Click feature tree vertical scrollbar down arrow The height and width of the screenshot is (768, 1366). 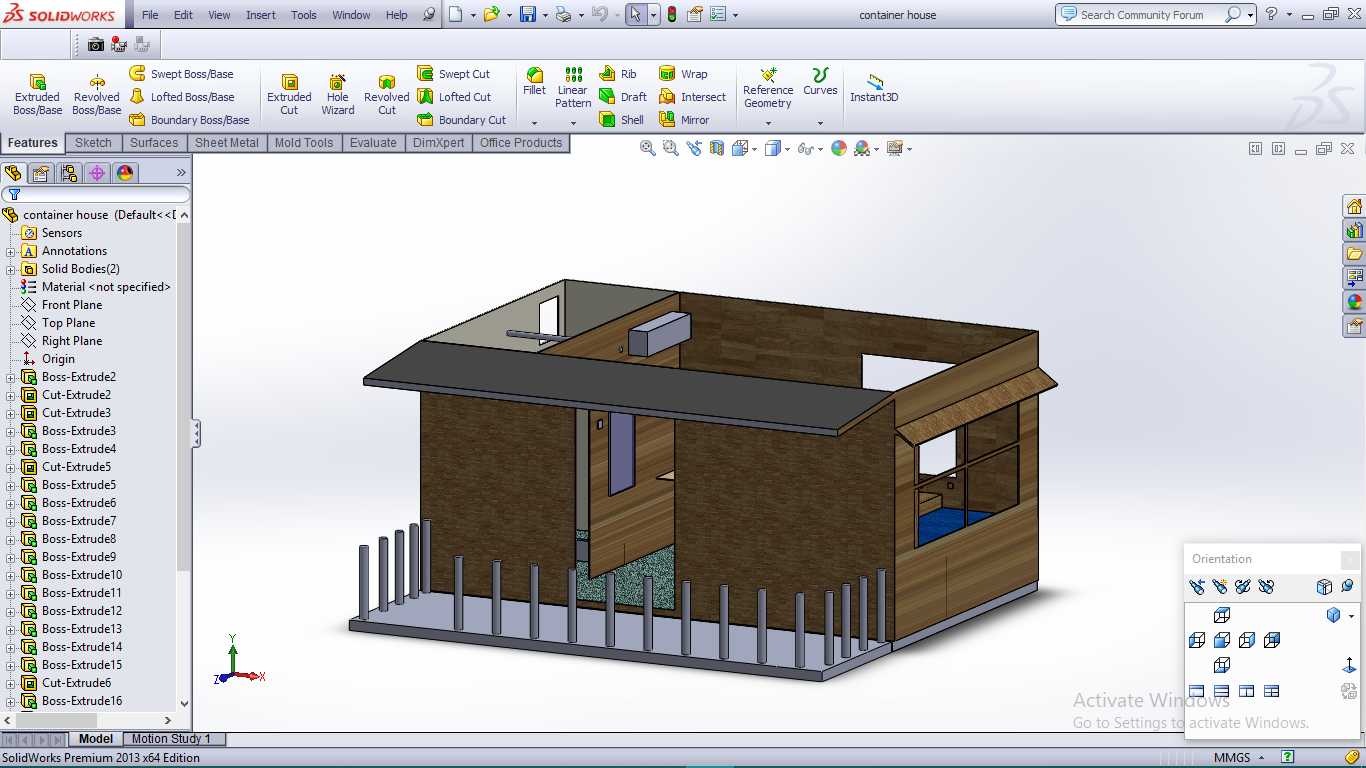(184, 704)
